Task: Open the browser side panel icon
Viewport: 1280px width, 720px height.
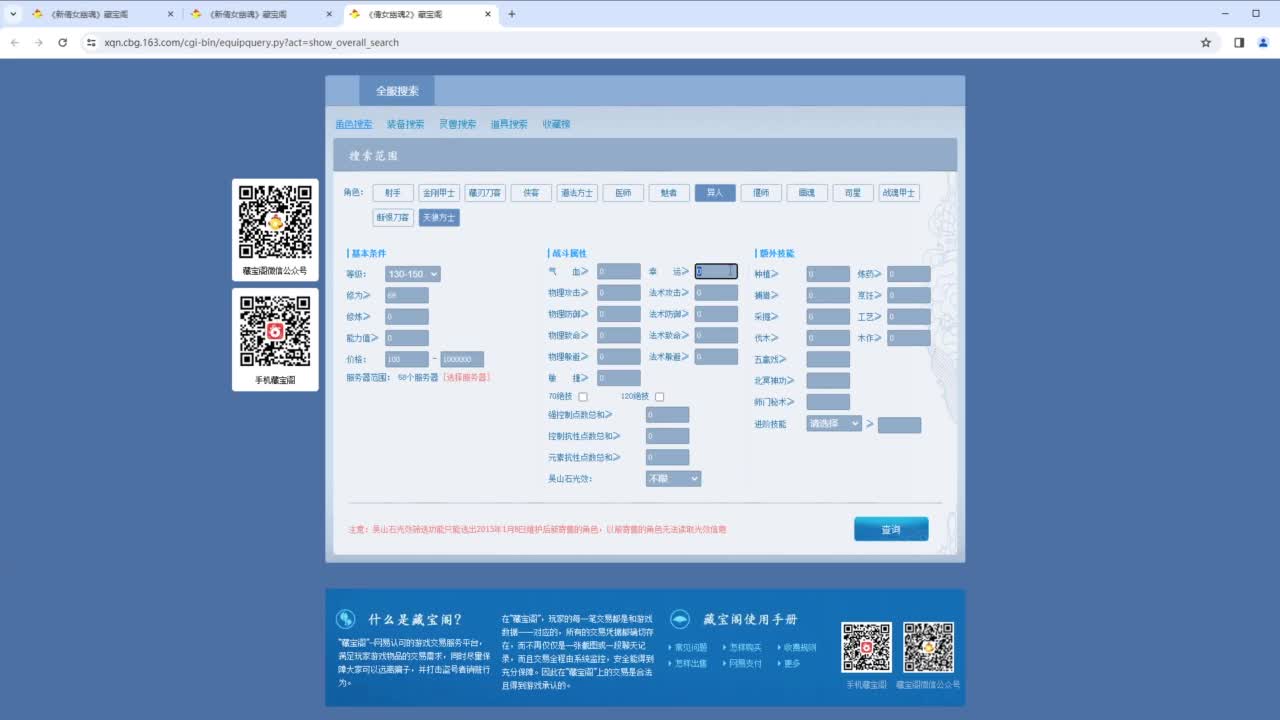Action: click(1239, 43)
